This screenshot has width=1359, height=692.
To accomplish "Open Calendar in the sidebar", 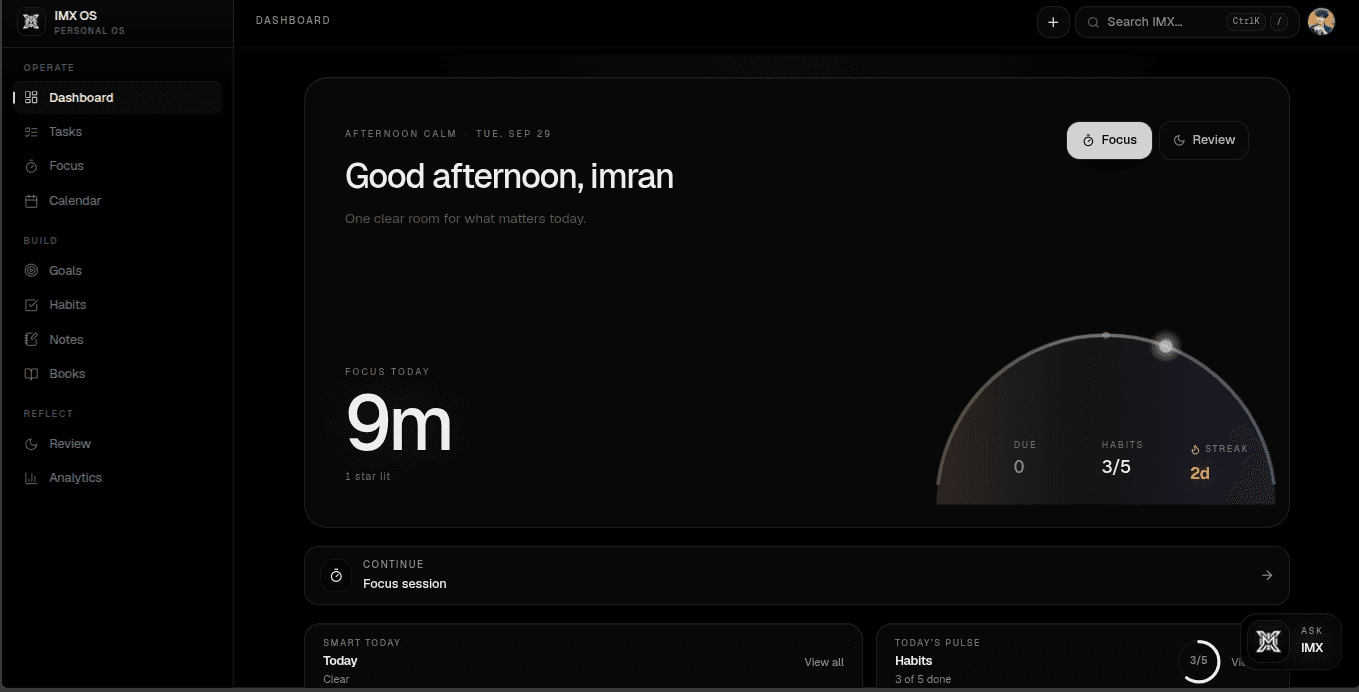I will [x=118, y=201].
